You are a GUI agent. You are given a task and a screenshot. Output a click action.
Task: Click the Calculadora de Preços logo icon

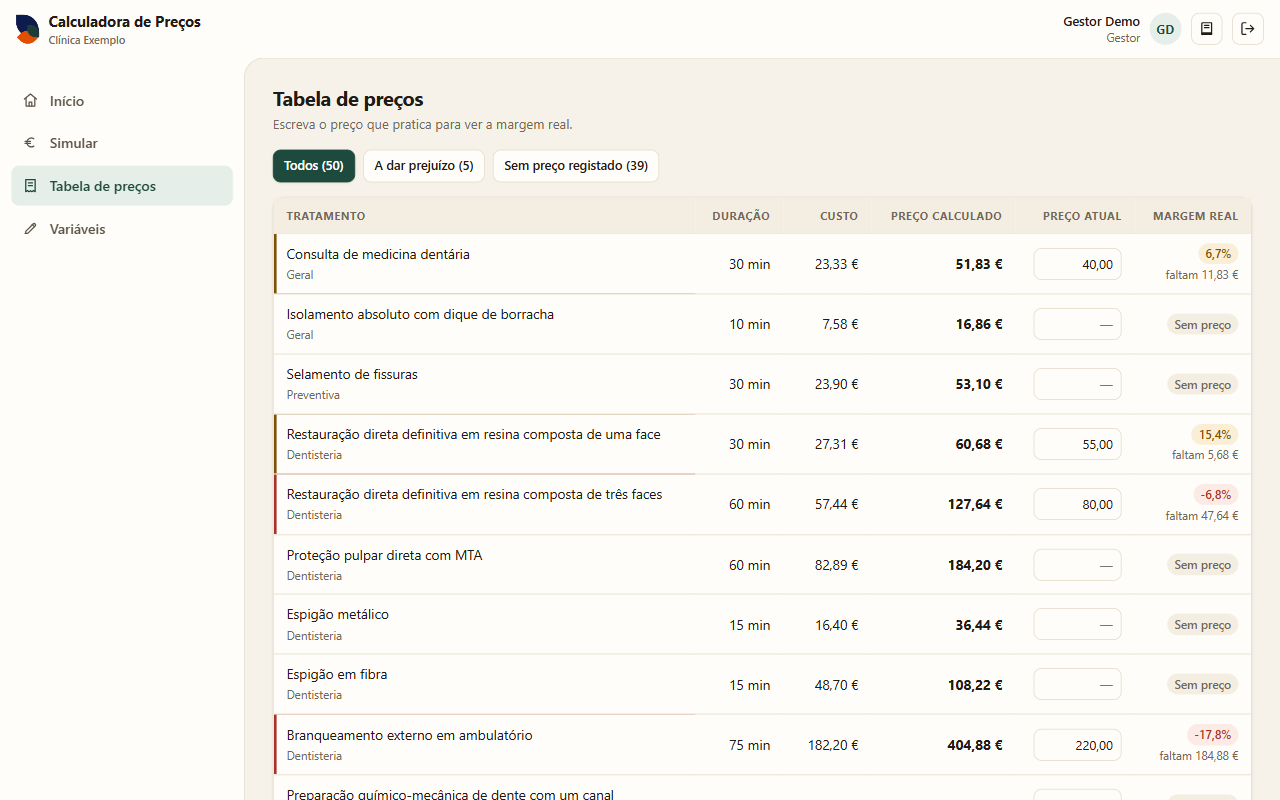point(28,29)
